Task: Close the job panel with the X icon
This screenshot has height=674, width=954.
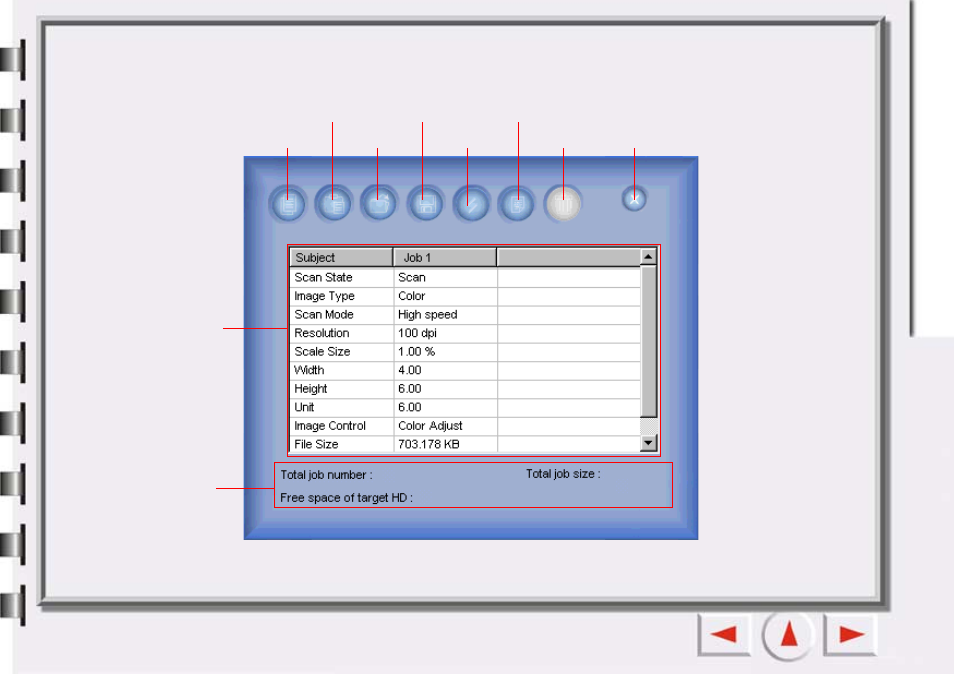Action: pyautogui.click(x=634, y=199)
